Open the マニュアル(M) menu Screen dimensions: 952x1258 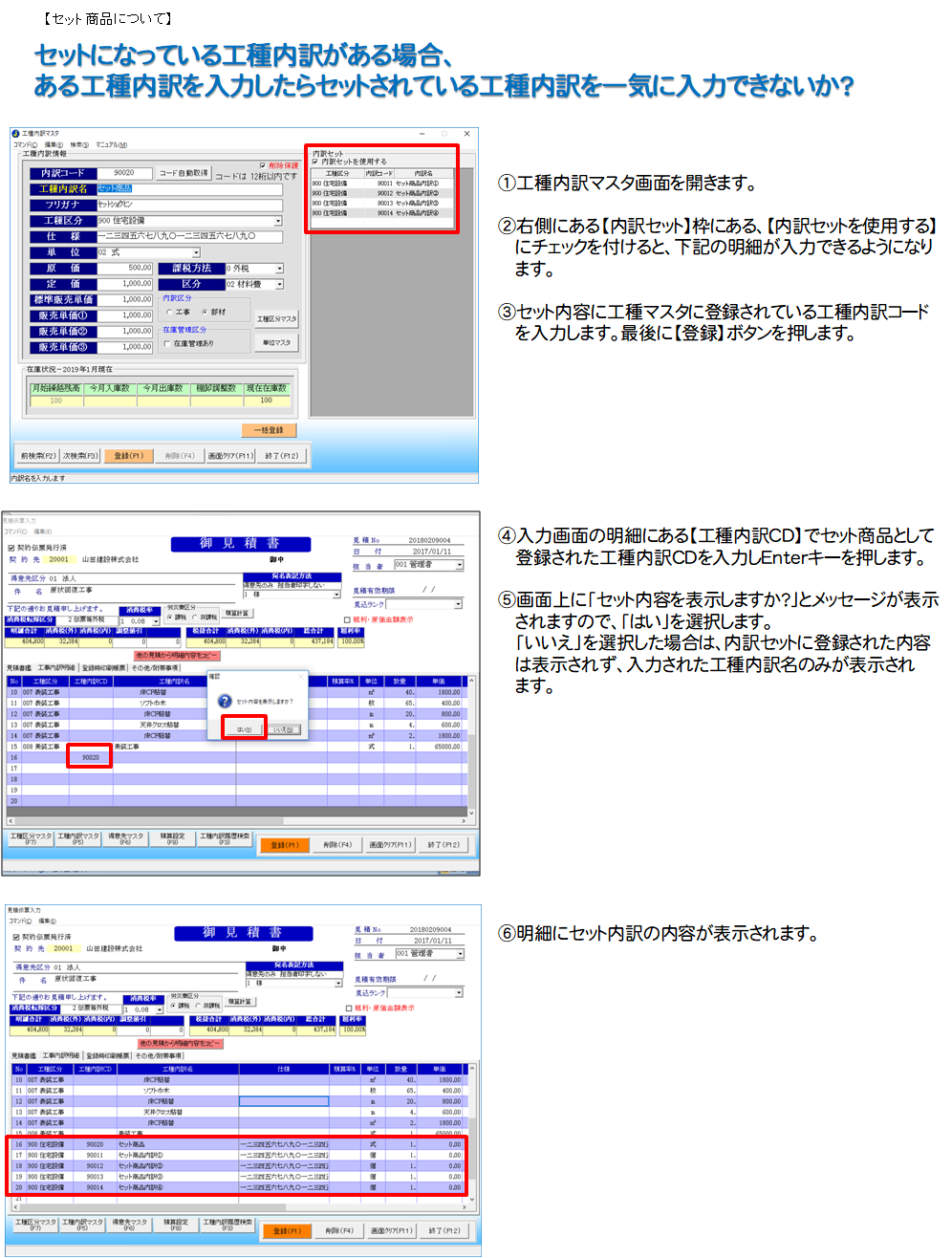point(111,145)
